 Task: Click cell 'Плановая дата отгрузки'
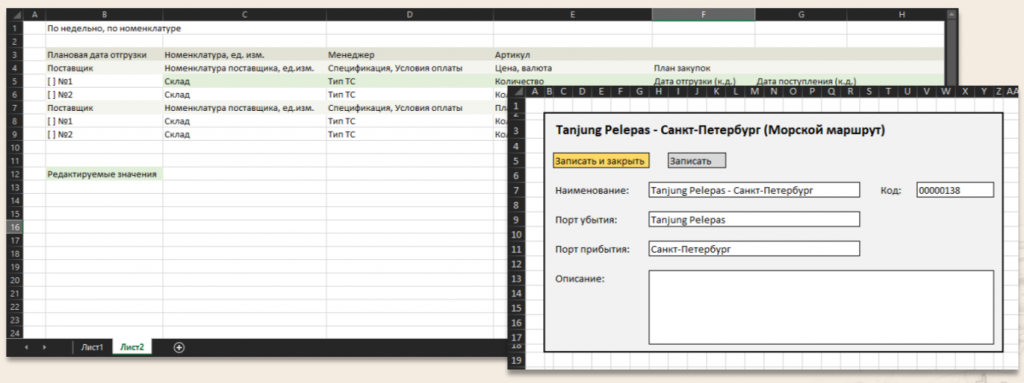(104, 55)
